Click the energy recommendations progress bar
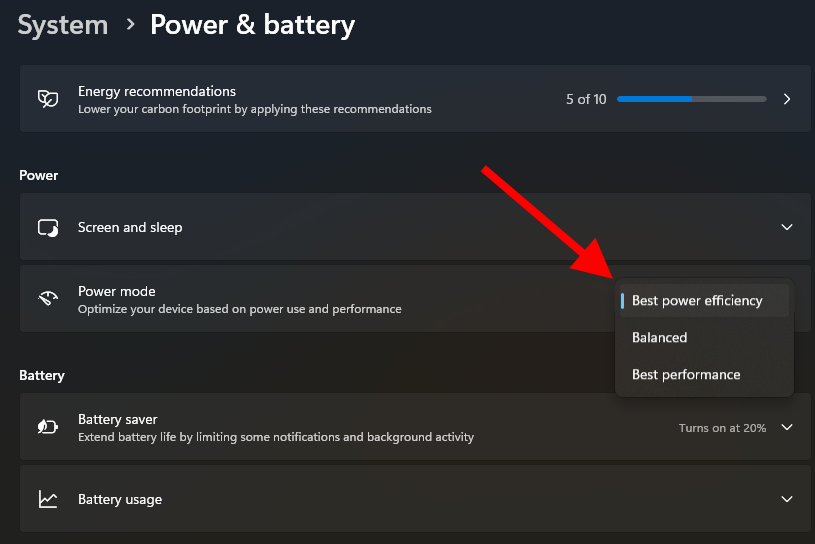This screenshot has height=544, width=815. click(x=691, y=99)
